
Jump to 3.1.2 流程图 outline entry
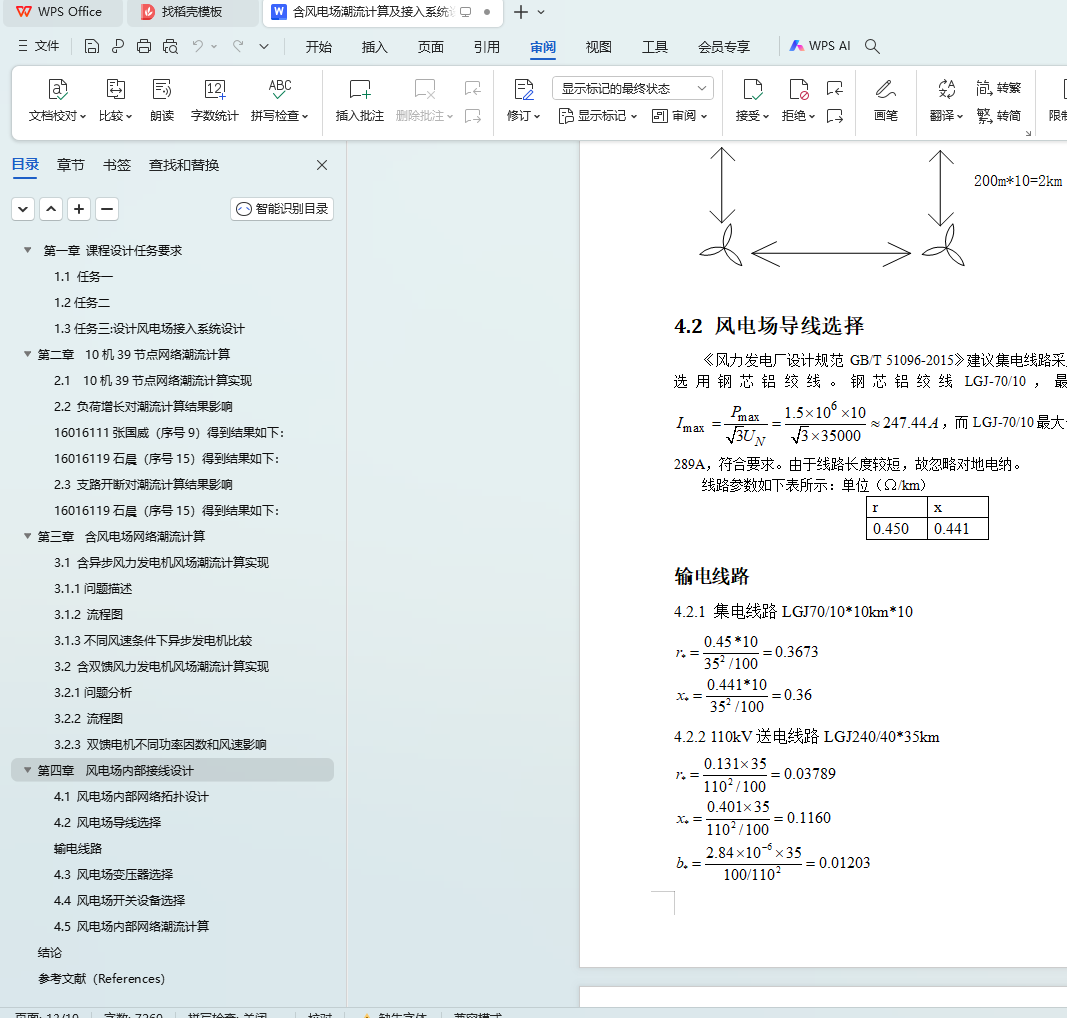pos(88,614)
